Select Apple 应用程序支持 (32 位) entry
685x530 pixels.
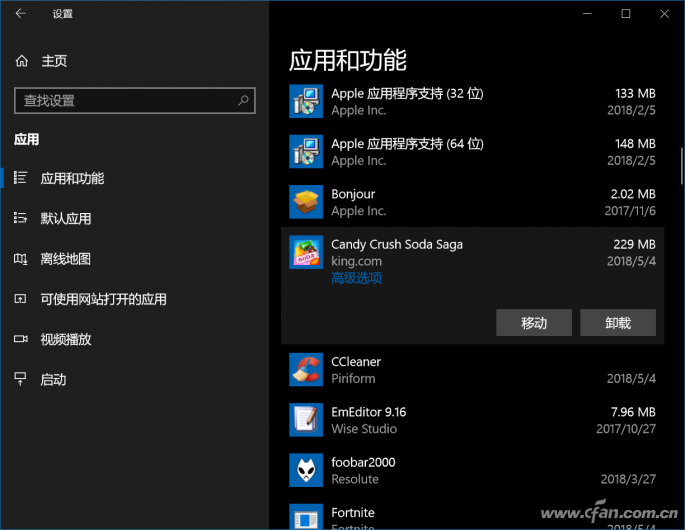click(x=407, y=94)
